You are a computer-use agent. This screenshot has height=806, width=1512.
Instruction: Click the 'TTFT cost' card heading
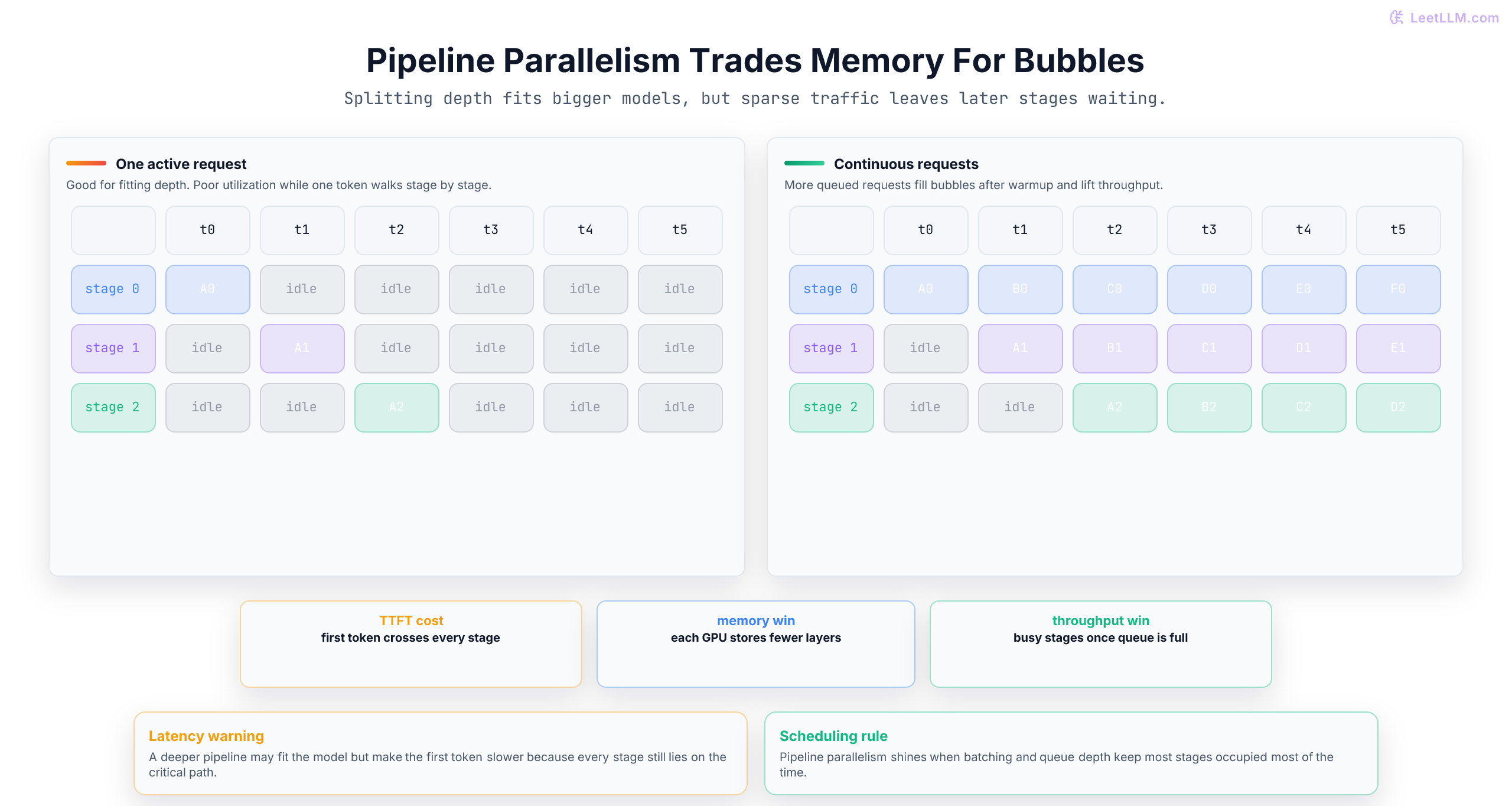(x=411, y=620)
